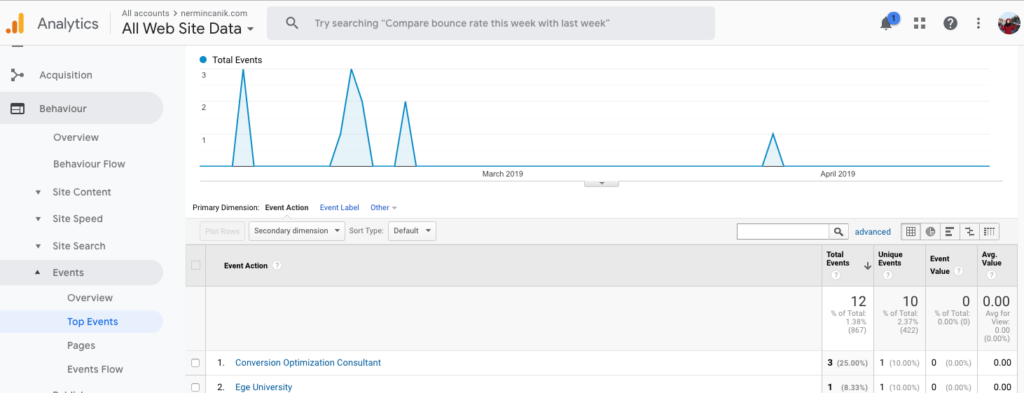Switch to the Percentage pie view
This screenshot has width=1024, height=393.
point(930,231)
